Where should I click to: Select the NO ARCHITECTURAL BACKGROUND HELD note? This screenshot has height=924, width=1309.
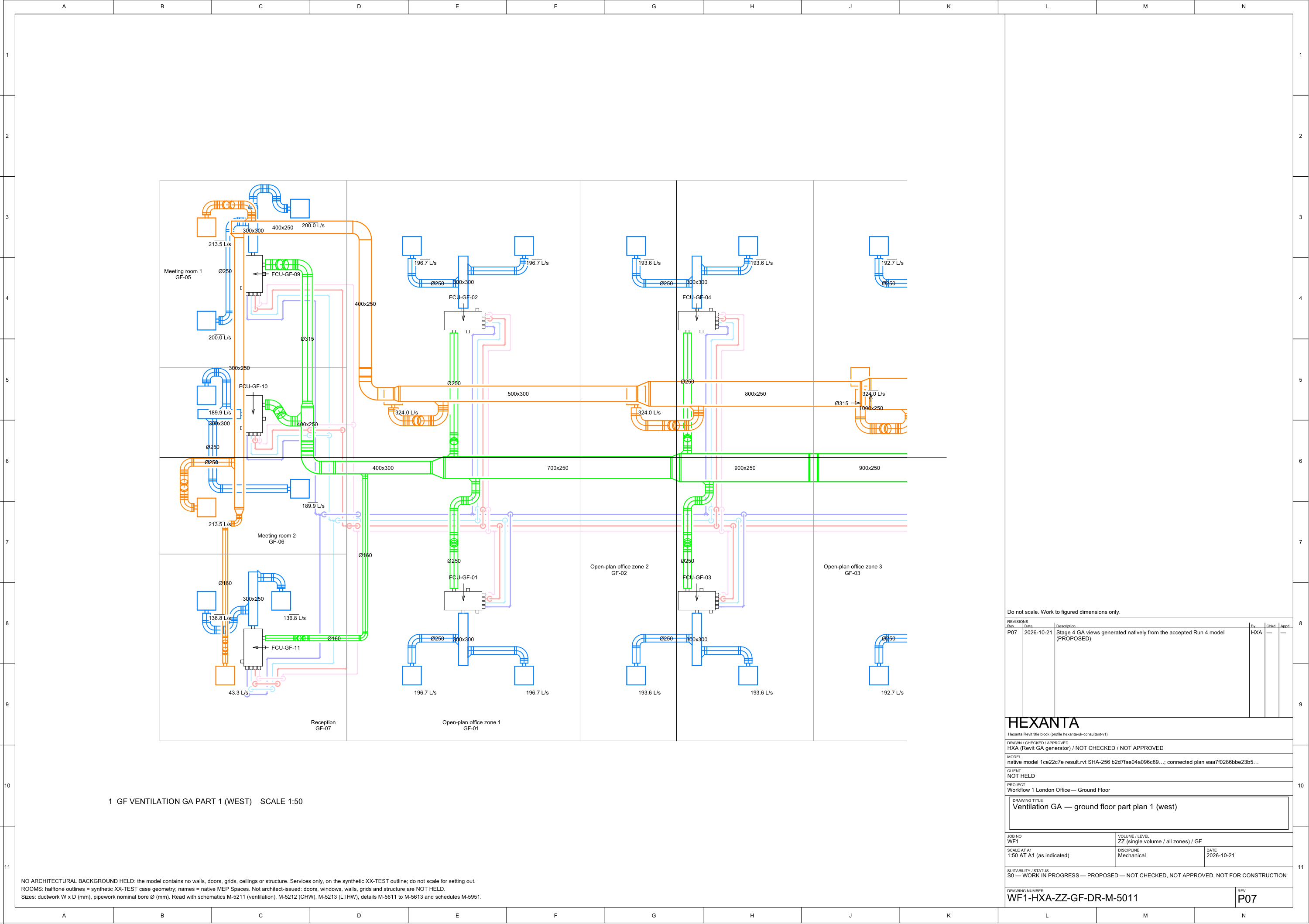(x=248, y=881)
